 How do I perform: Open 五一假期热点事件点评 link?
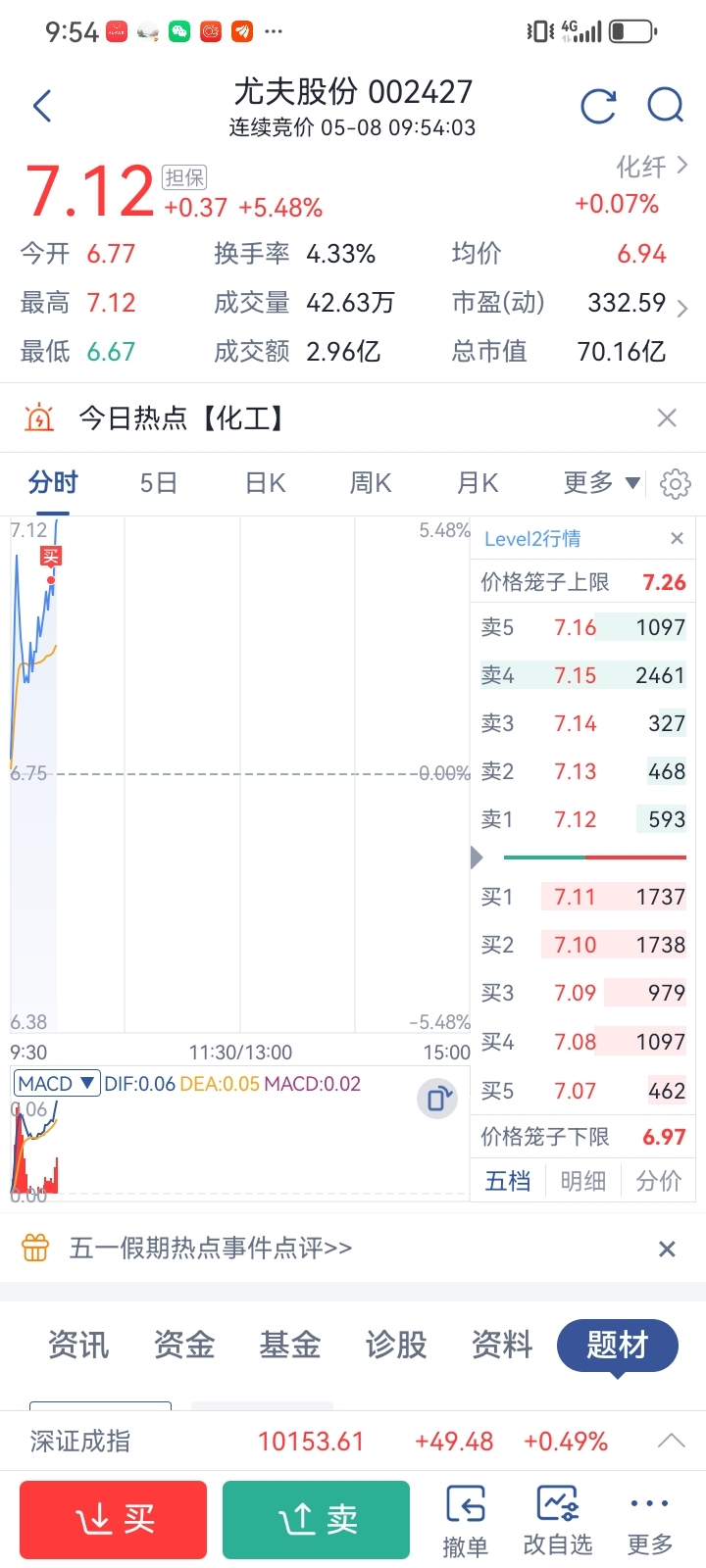coord(210,1248)
